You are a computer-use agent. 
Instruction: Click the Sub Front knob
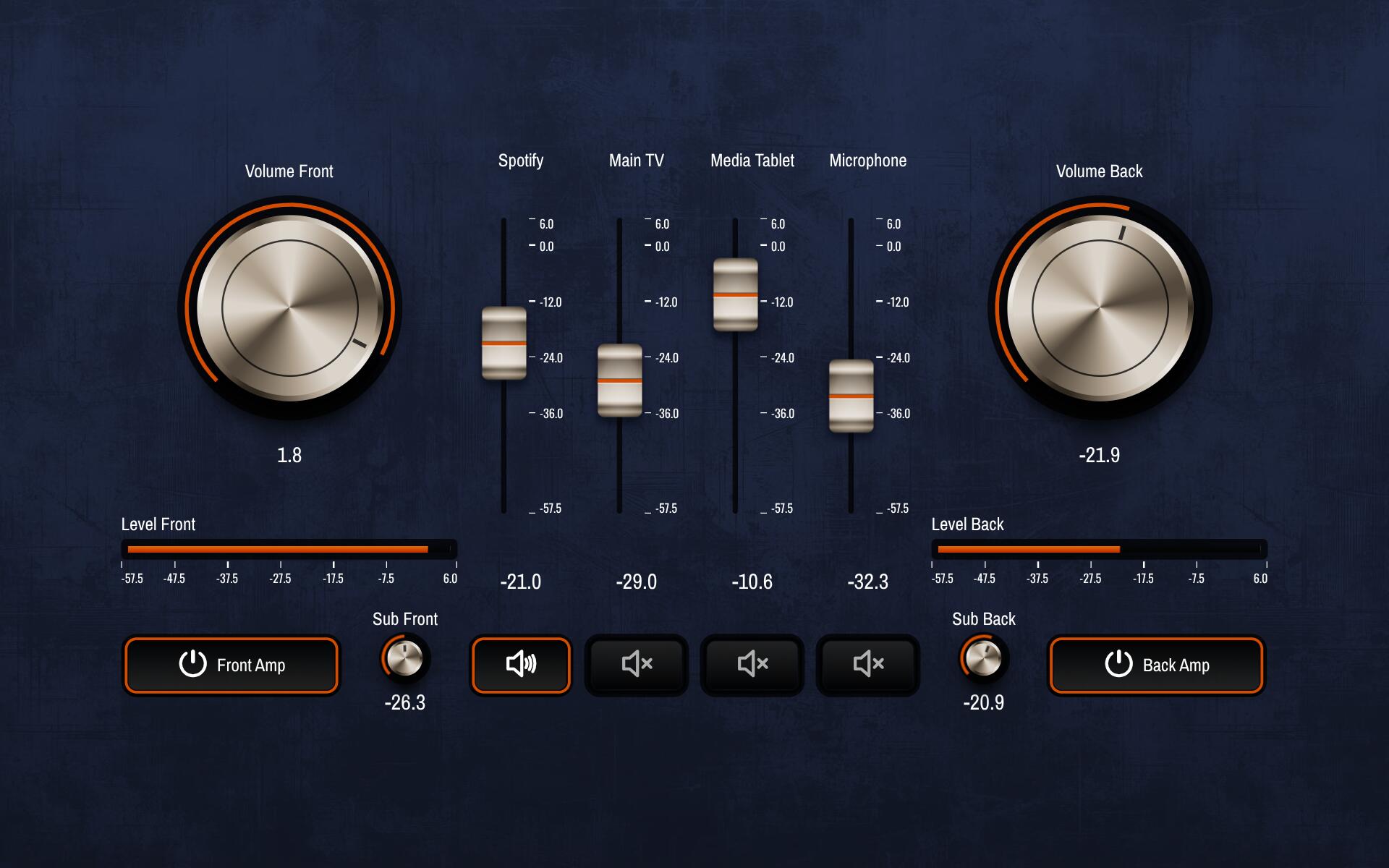tap(404, 658)
